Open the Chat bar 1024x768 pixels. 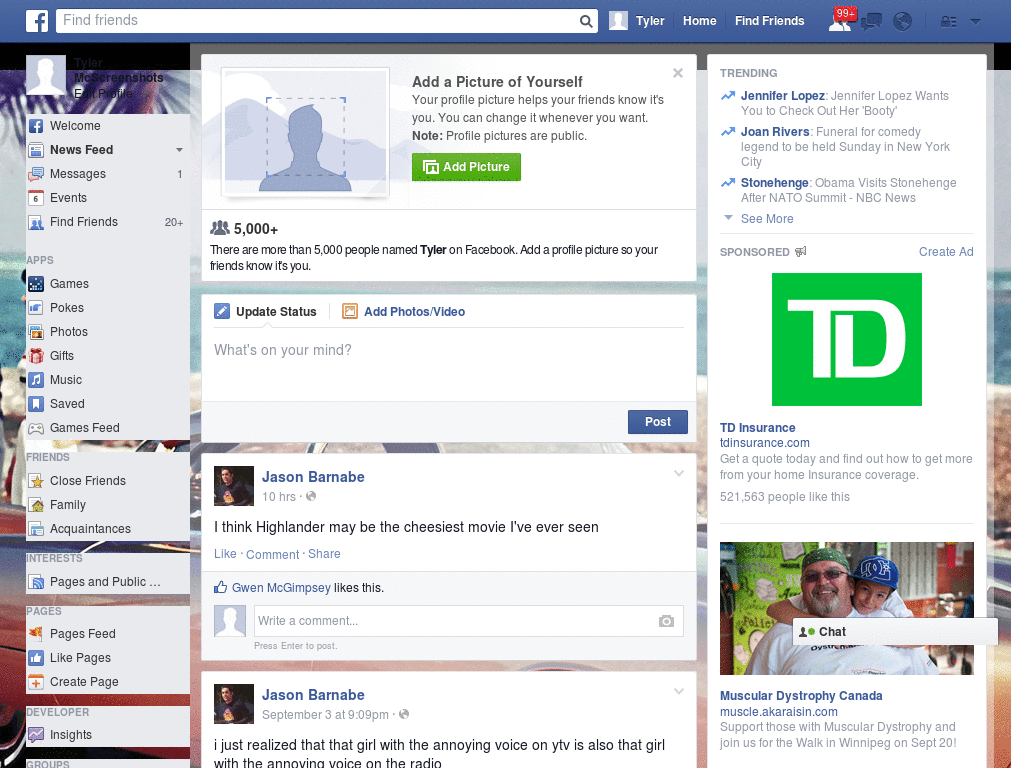(895, 632)
